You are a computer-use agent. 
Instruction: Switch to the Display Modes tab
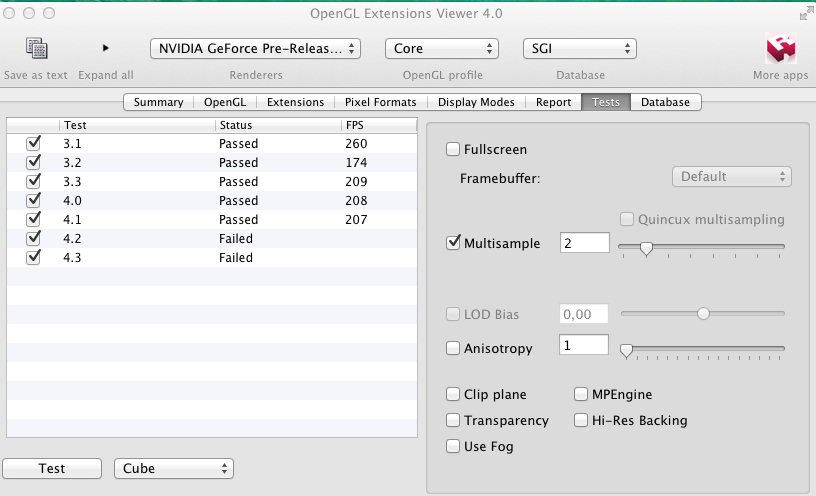pyautogui.click(x=476, y=102)
